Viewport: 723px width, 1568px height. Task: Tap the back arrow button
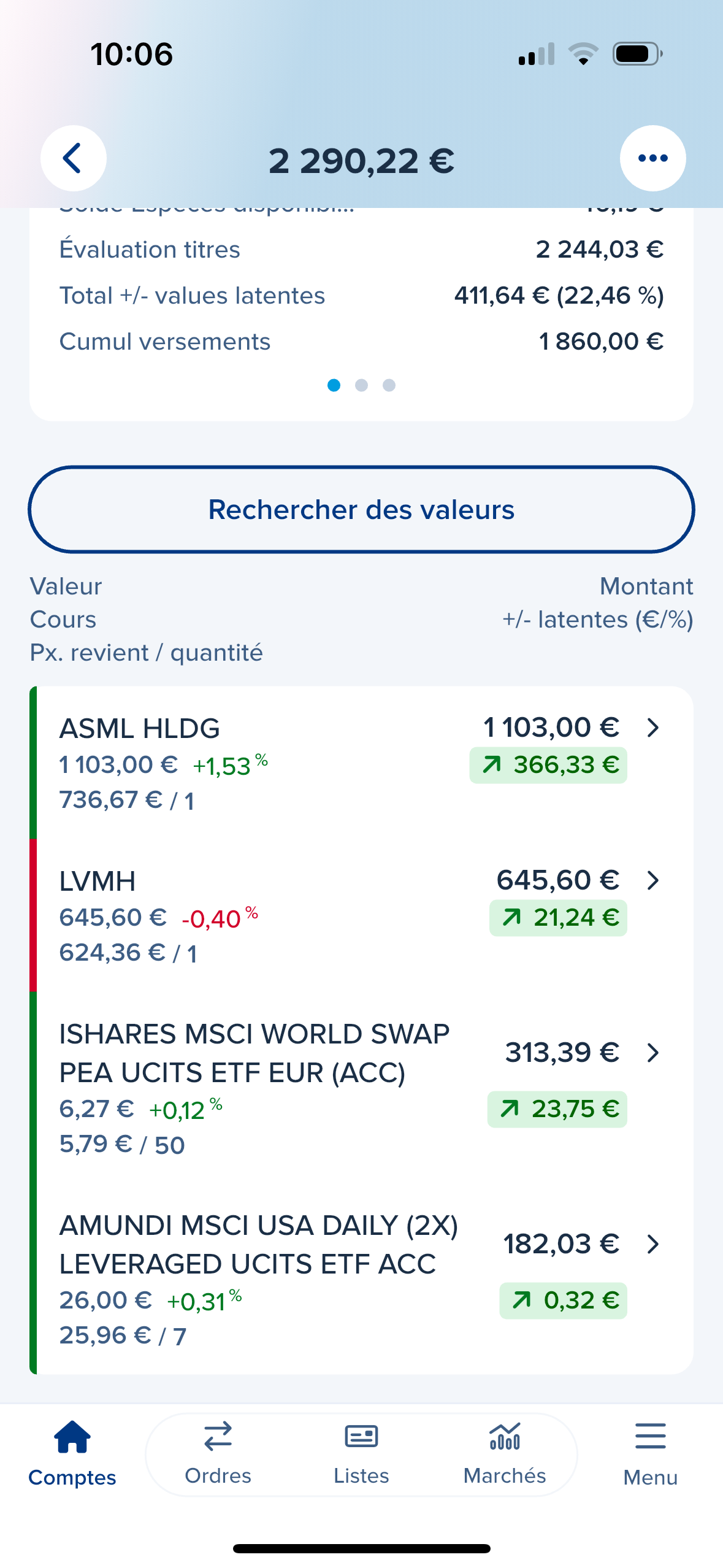click(x=73, y=158)
